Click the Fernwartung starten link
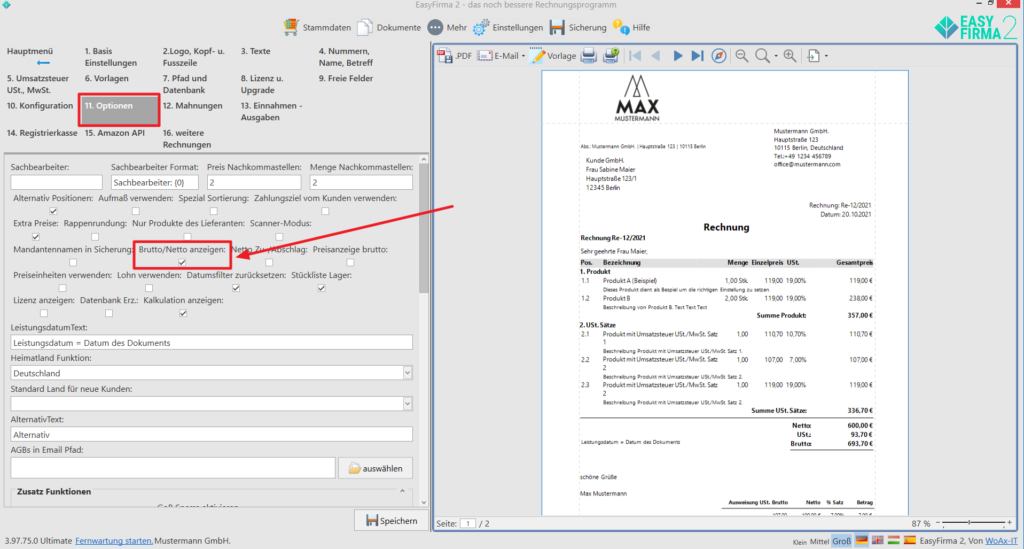The width and height of the screenshot is (1024, 549). click(114, 541)
